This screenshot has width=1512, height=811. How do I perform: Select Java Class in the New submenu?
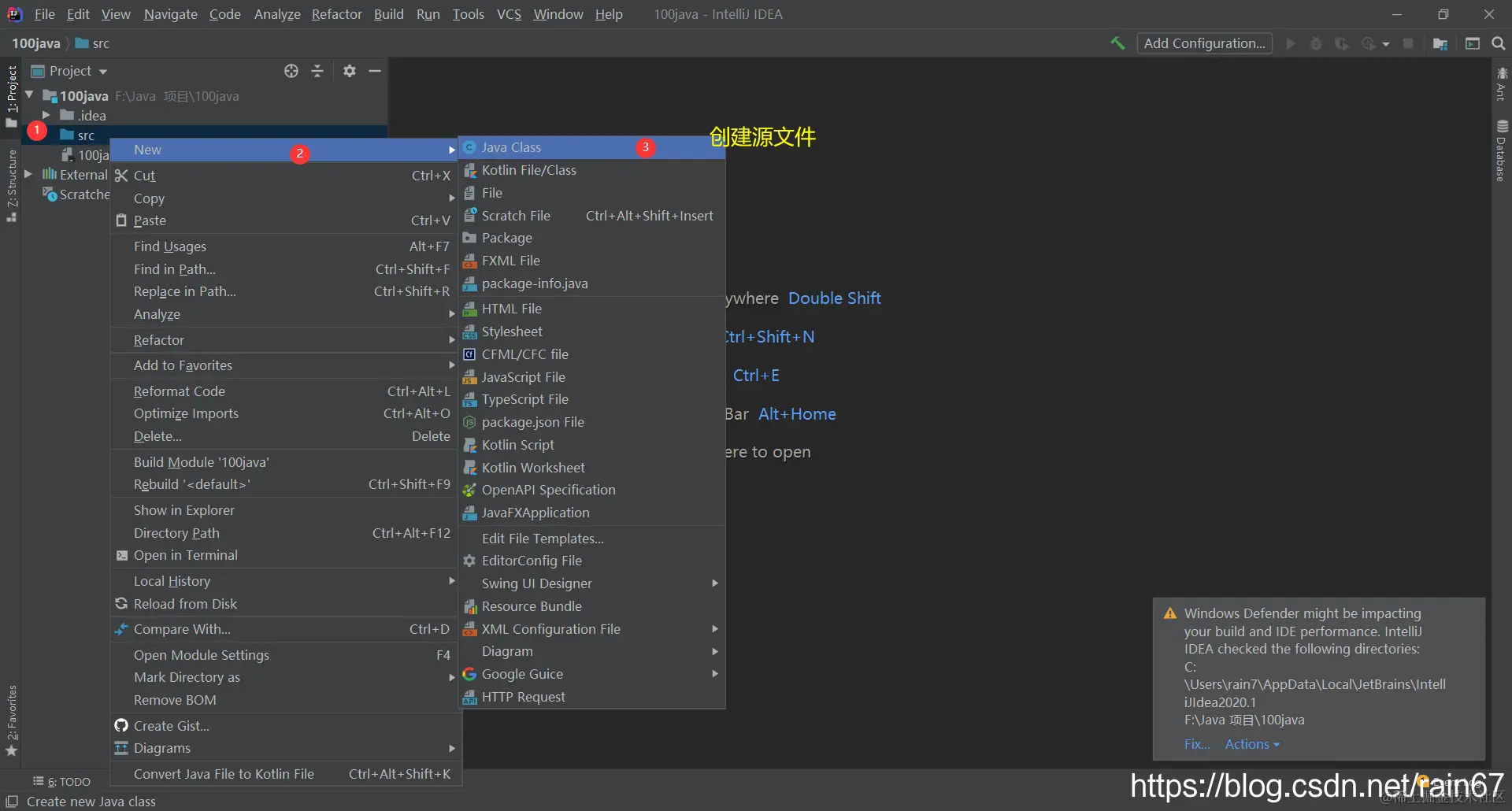[592, 147]
